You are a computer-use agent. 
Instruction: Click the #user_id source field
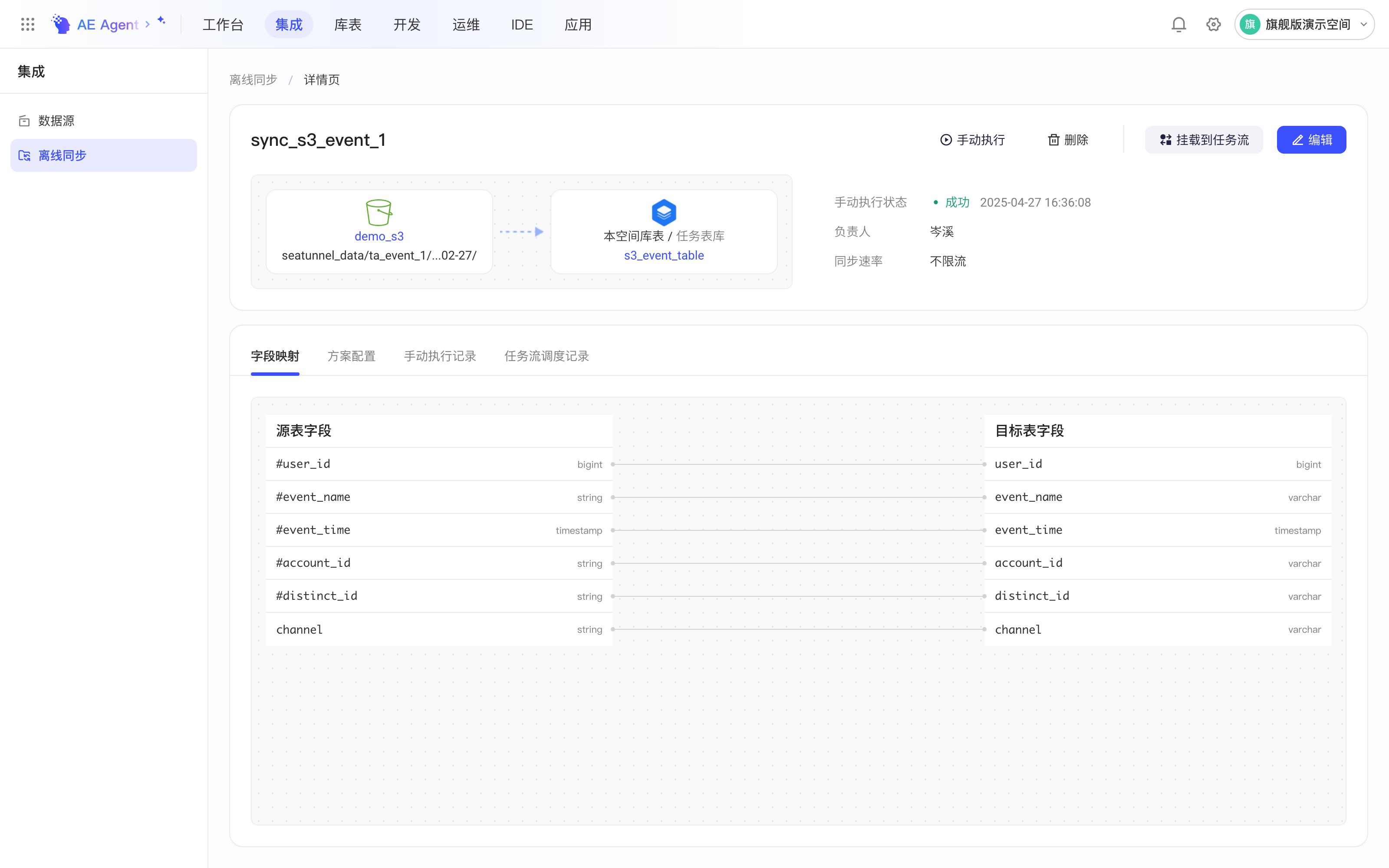point(439,464)
